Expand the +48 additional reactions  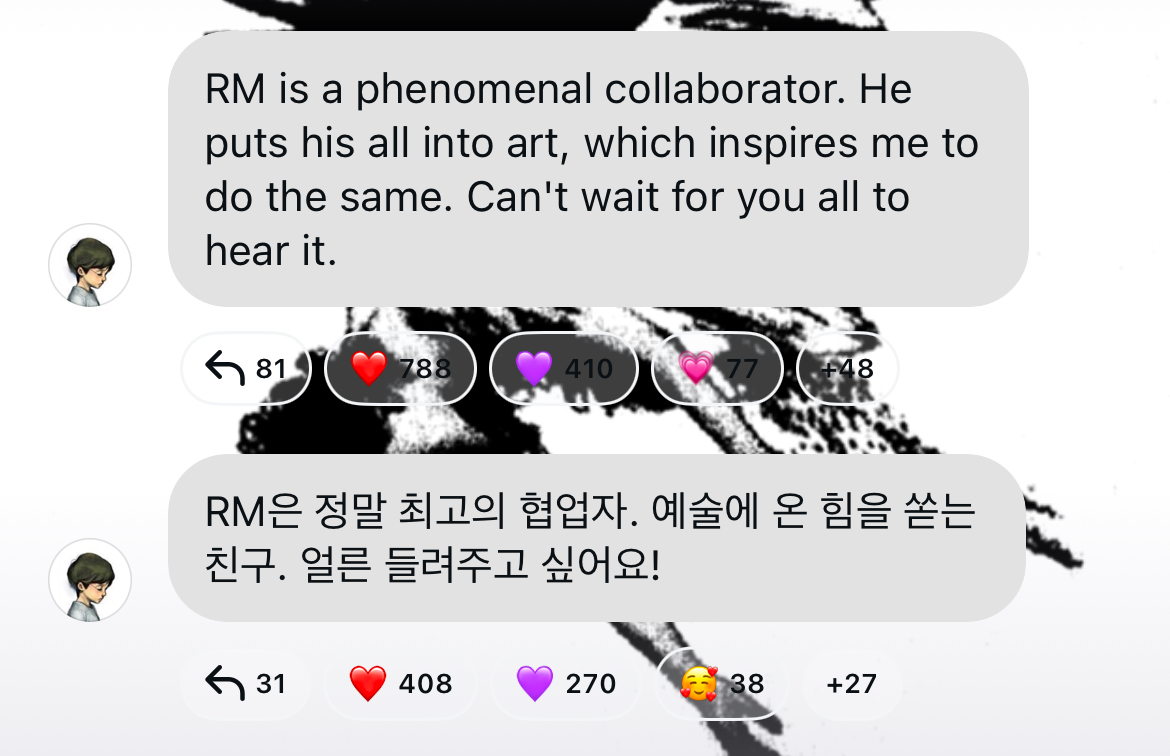[847, 368]
